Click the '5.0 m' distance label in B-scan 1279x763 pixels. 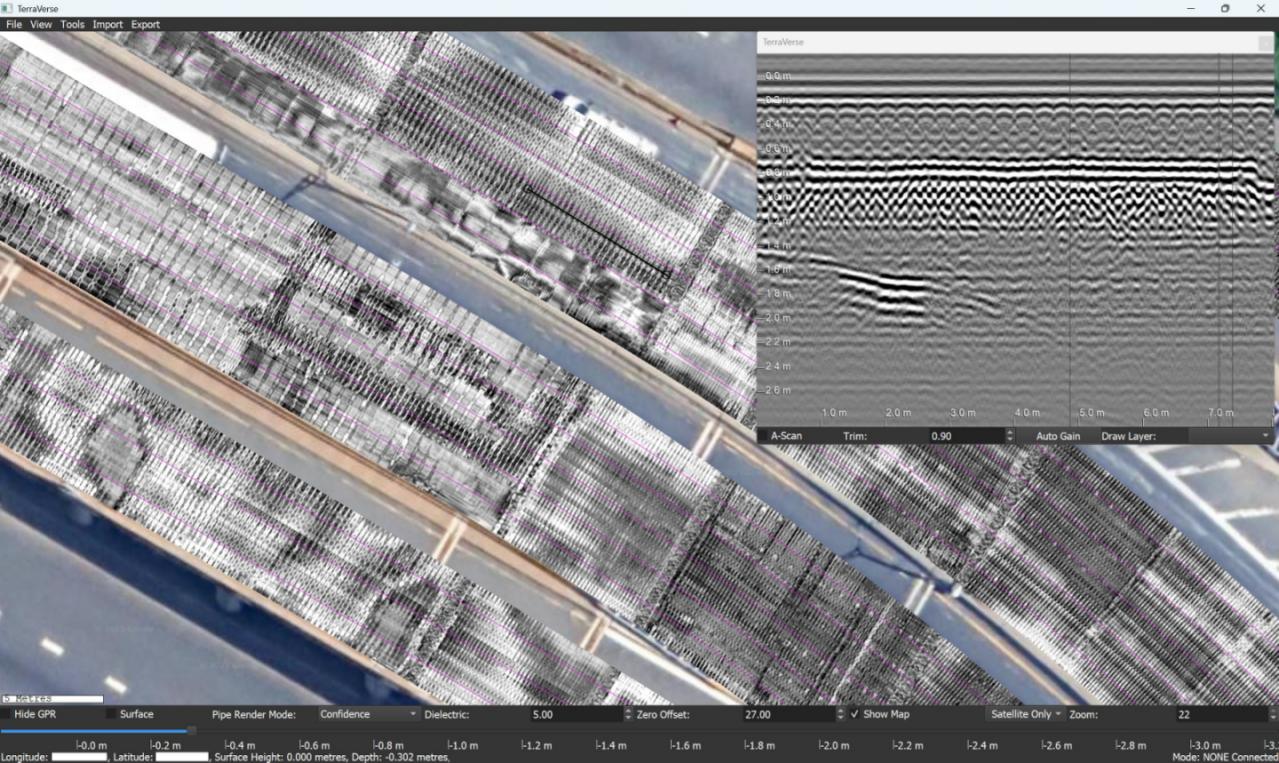tap(1091, 412)
